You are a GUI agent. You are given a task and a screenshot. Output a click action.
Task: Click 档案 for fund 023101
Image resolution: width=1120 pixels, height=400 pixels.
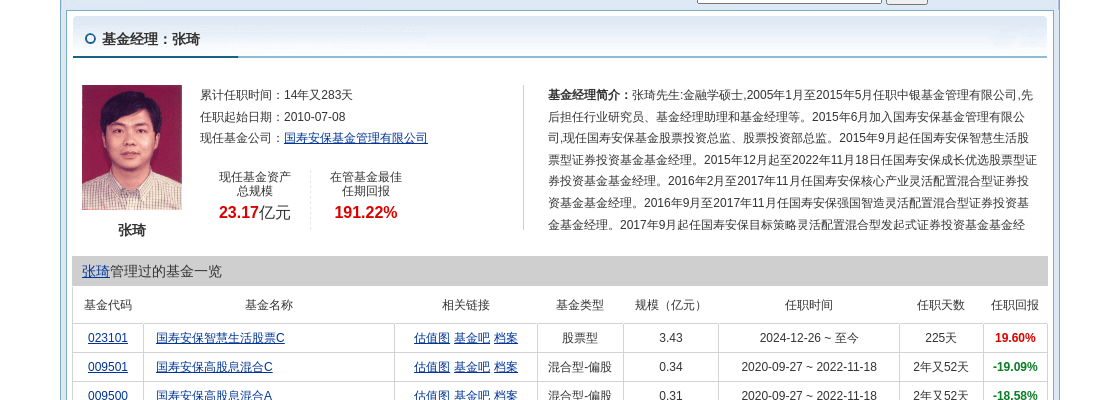(x=506, y=338)
